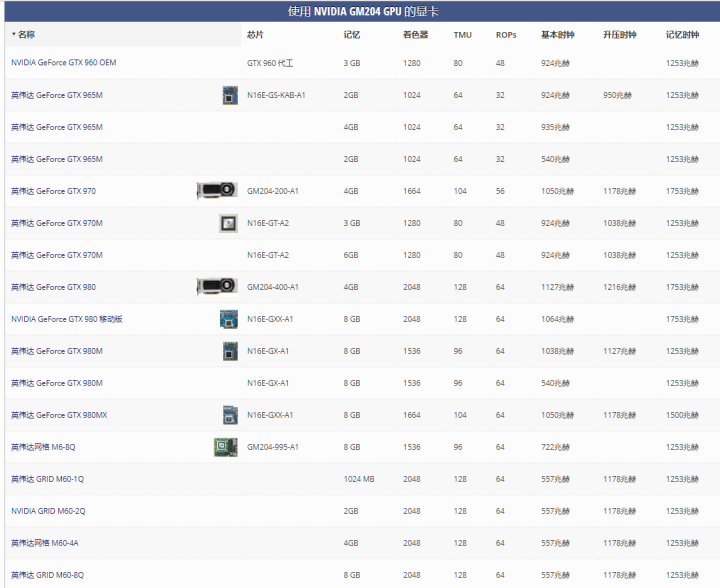Select the 1500 memory clock cell
This screenshot has height=588, width=720.
682,415
